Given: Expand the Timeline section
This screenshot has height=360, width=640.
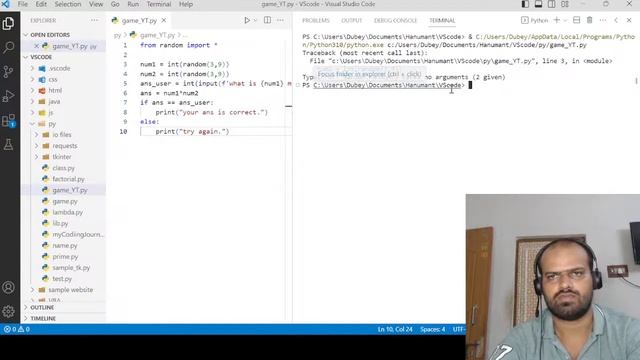Looking at the screenshot, I should [x=43, y=318].
